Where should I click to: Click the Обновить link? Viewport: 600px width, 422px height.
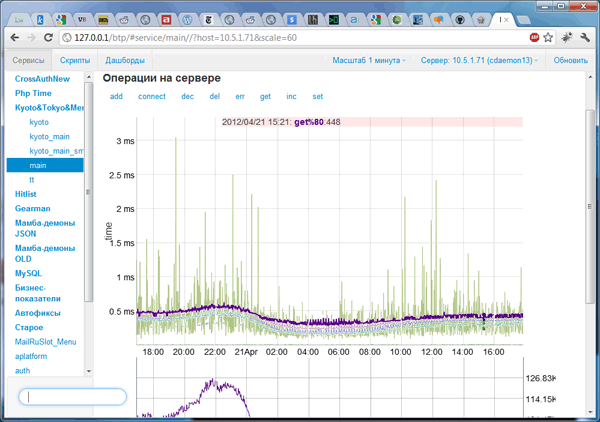tap(571, 60)
